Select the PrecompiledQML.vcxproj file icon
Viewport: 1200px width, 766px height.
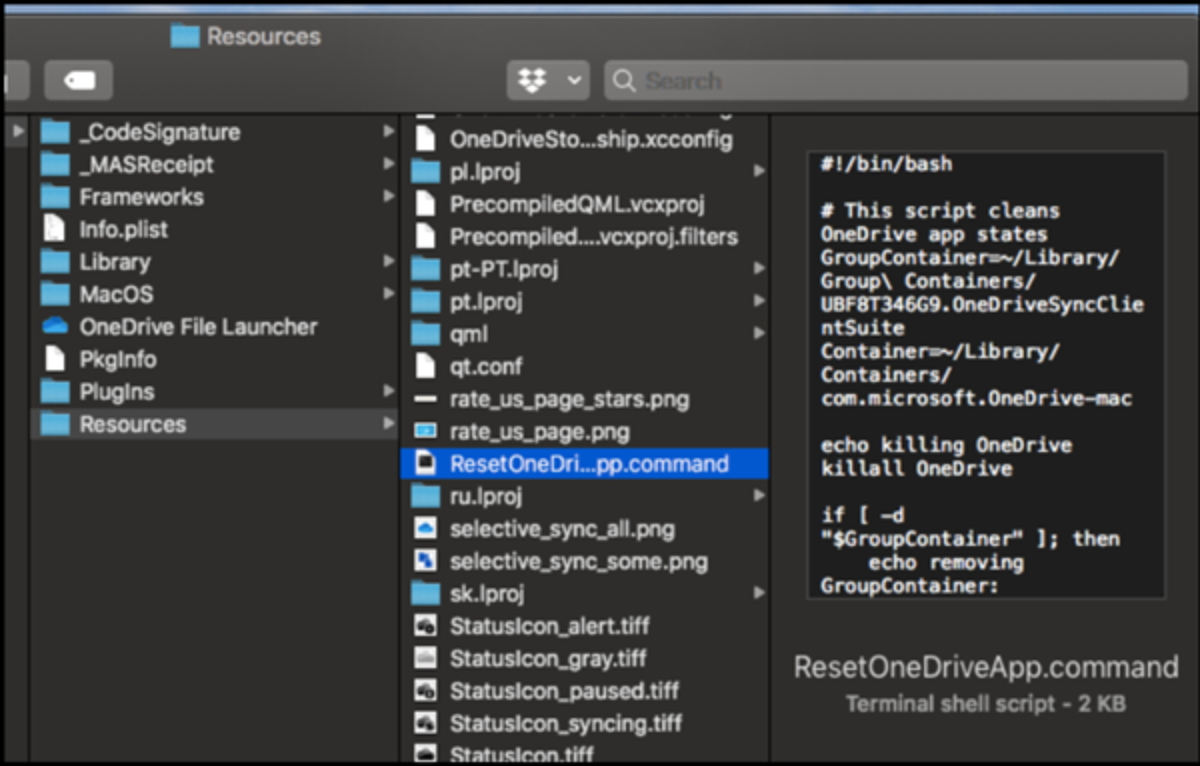point(426,204)
